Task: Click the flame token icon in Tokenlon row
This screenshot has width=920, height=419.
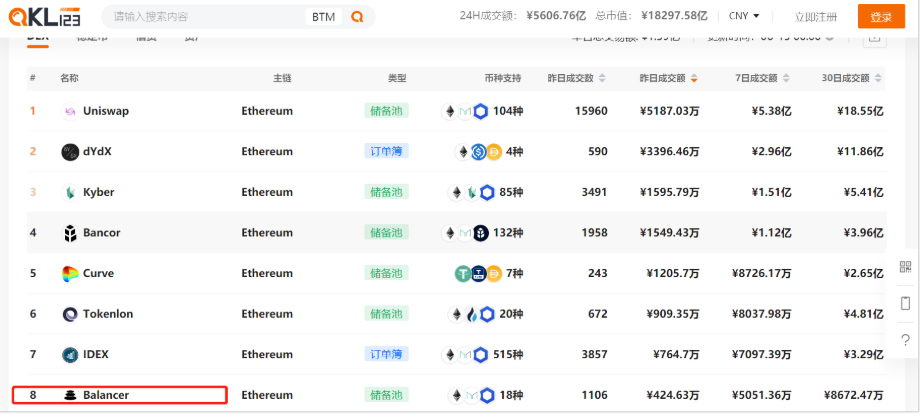Action: coord(472,315)
